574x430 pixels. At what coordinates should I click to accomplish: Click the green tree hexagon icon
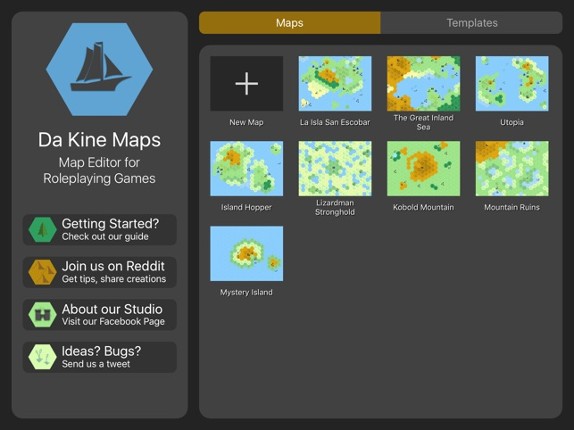[42, 230]
